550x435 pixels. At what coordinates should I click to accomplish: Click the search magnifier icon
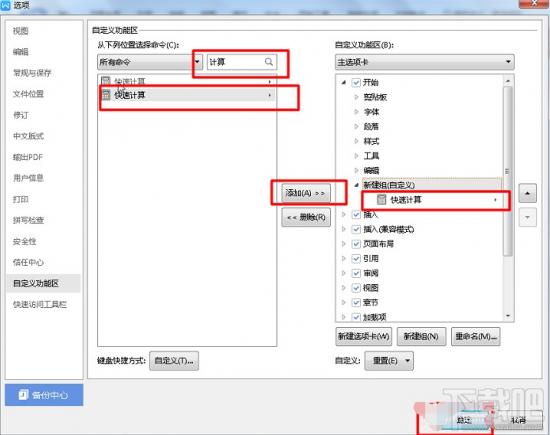pyautogui.click(x=269, y=62)
